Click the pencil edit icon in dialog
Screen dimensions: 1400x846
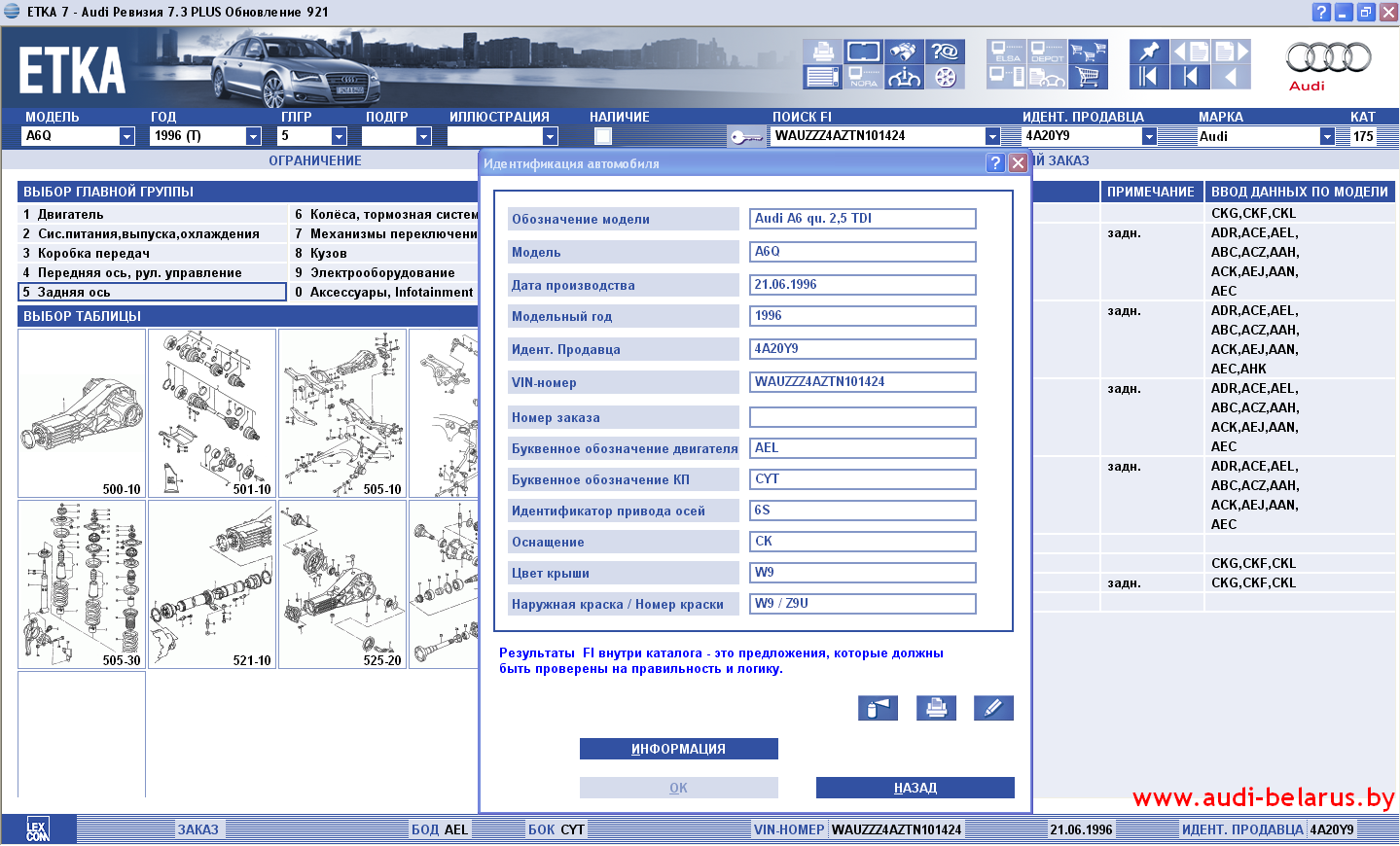992,708
